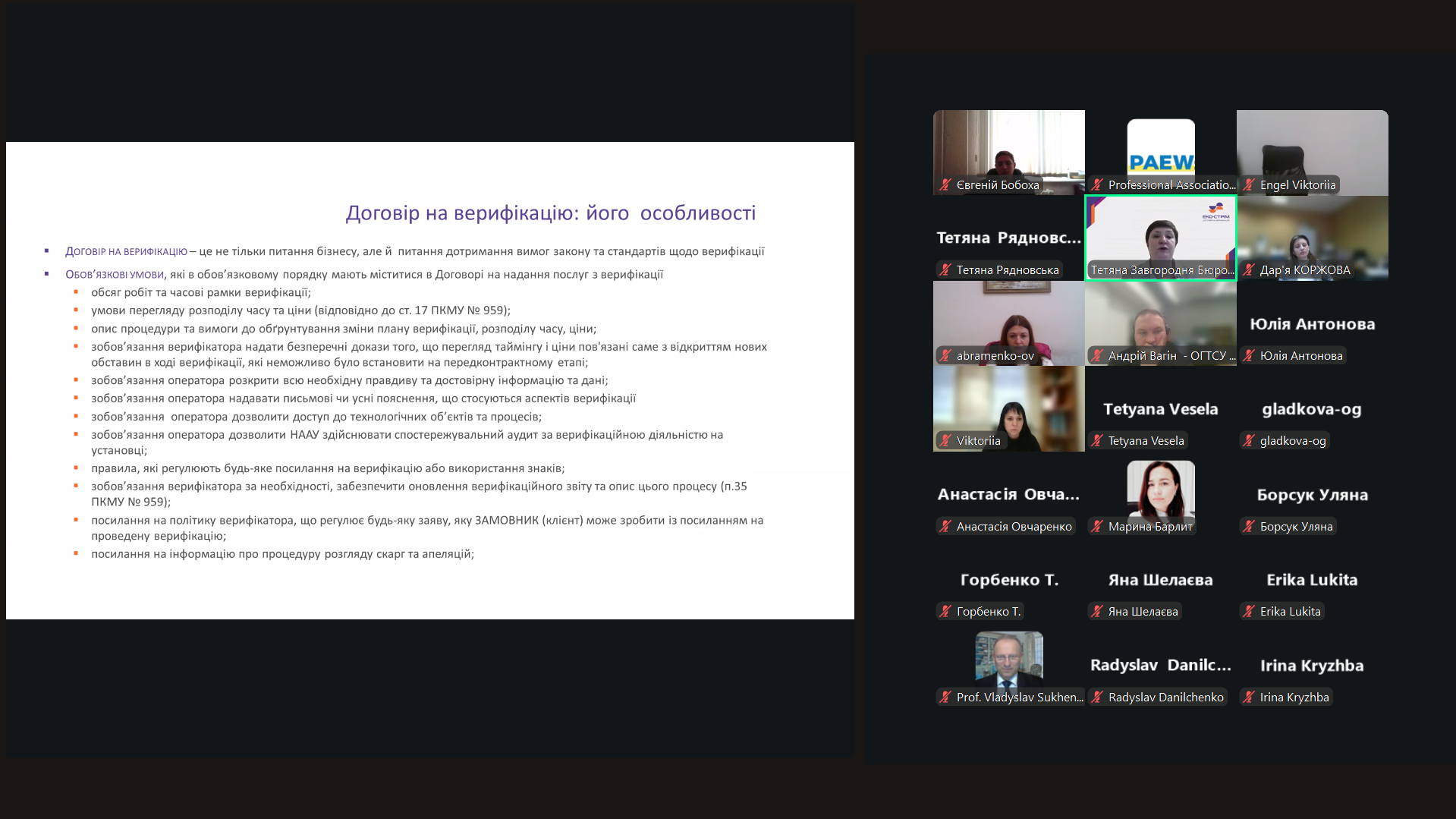
Task: Click muted microphone icon next to Engel Viktoriia
Action: coord(1249,184)
